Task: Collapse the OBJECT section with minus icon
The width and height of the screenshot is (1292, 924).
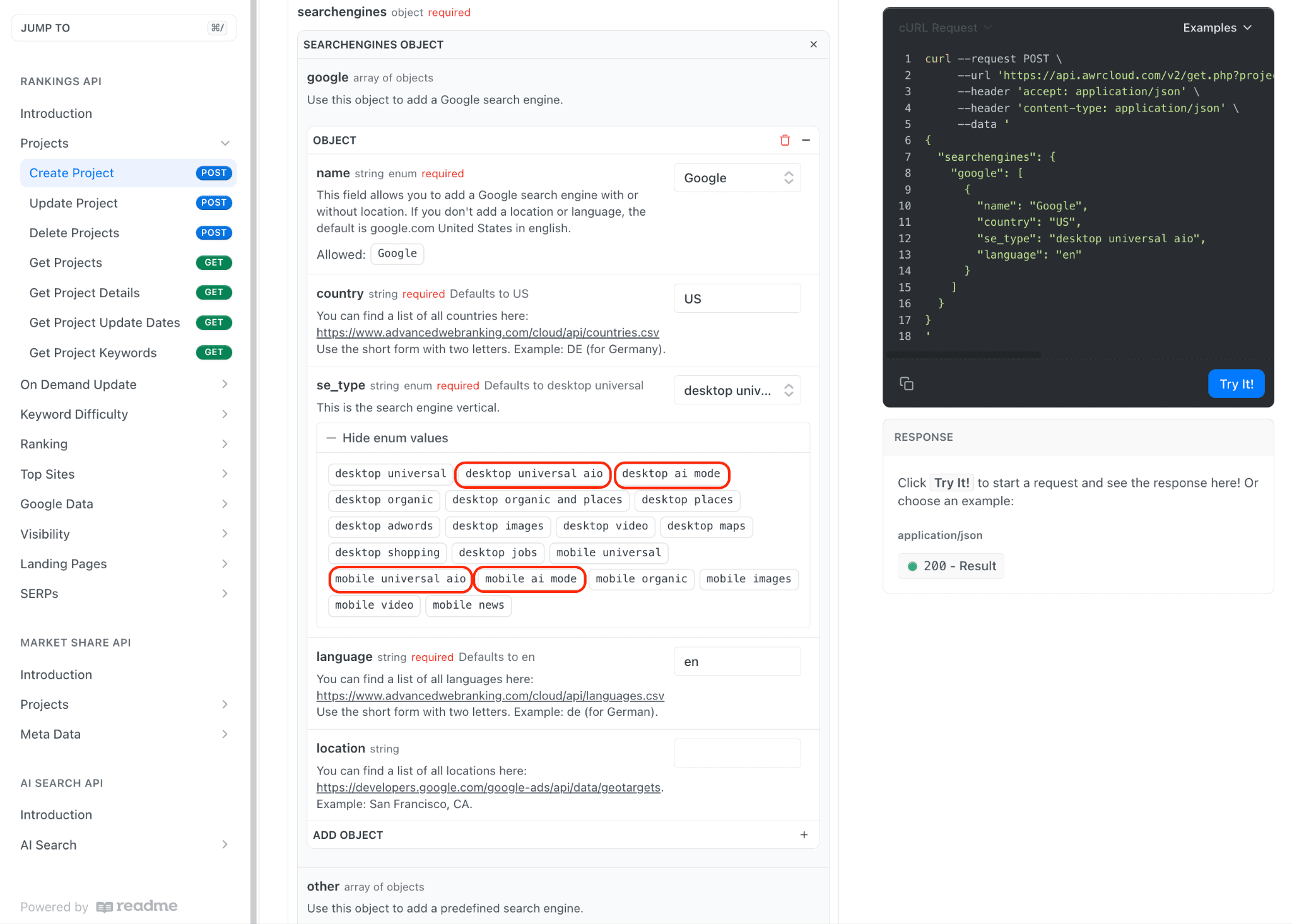Action: [806, 140]
